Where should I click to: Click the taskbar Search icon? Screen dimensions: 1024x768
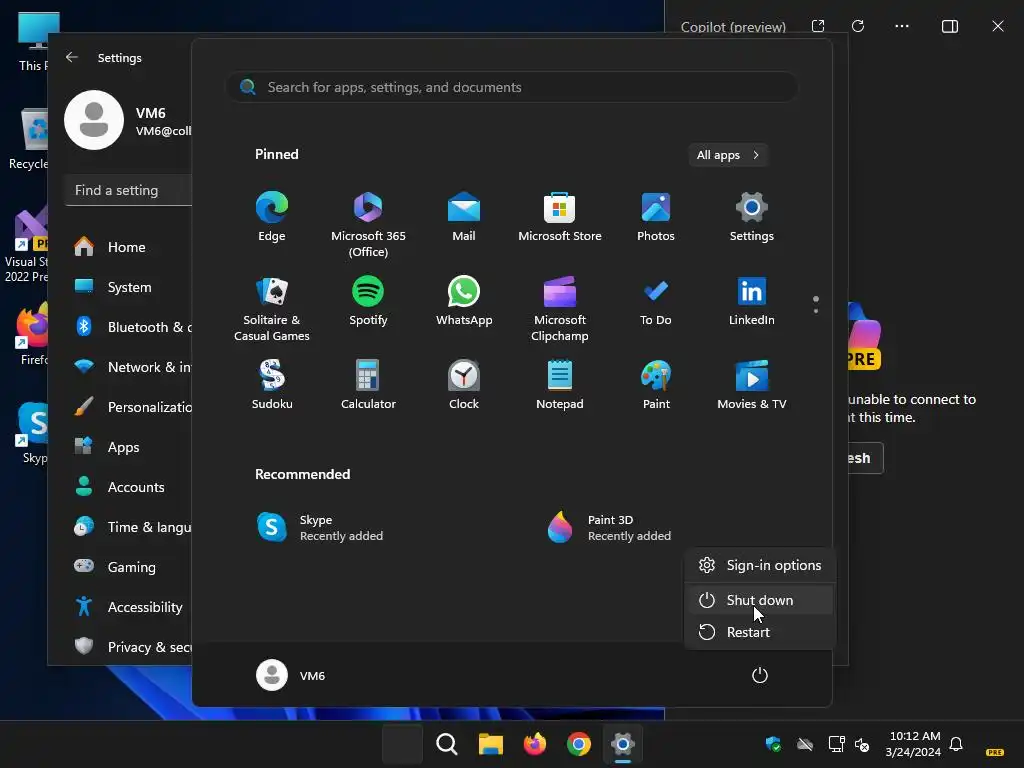click(447, 744)
